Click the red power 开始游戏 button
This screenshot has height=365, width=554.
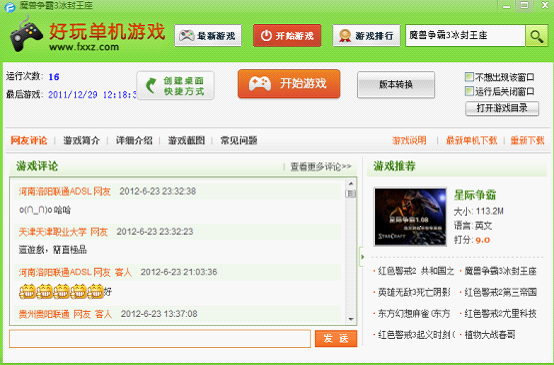coord(287,35)
